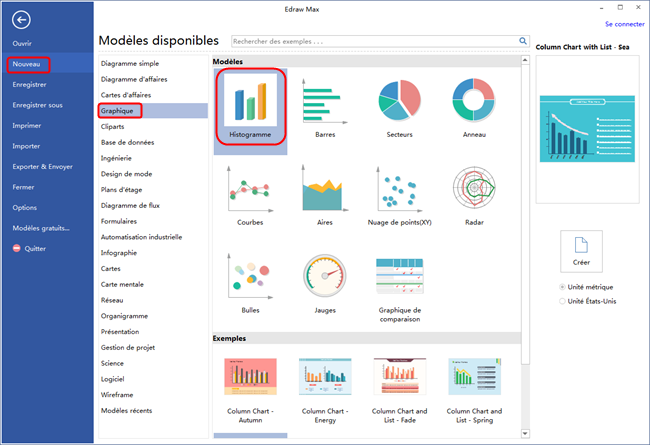This screenshot has width=650, height=445.
Task: Click Enregistrer sous in the sidebar
Action: 37,105
